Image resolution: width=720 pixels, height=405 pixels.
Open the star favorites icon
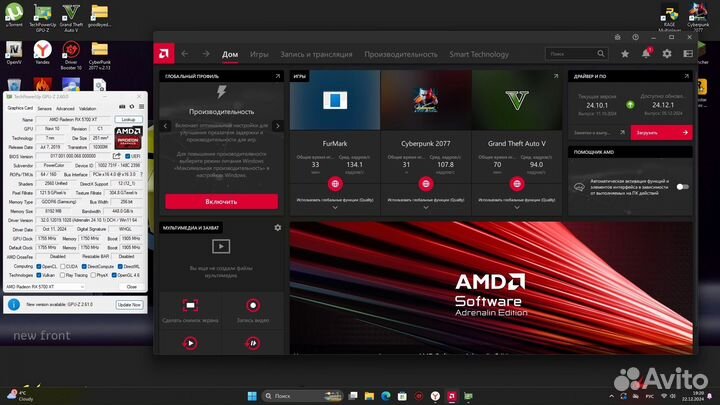point(625,54)
